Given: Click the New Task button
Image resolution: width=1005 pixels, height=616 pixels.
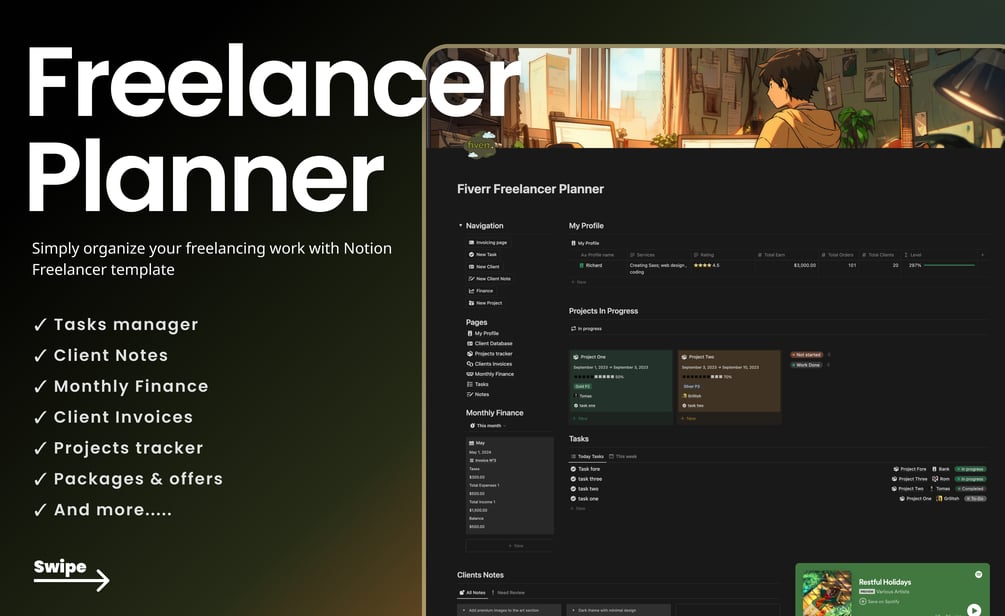Looking at the screenshot, I should pyautogui.click(x=483, y=254).
